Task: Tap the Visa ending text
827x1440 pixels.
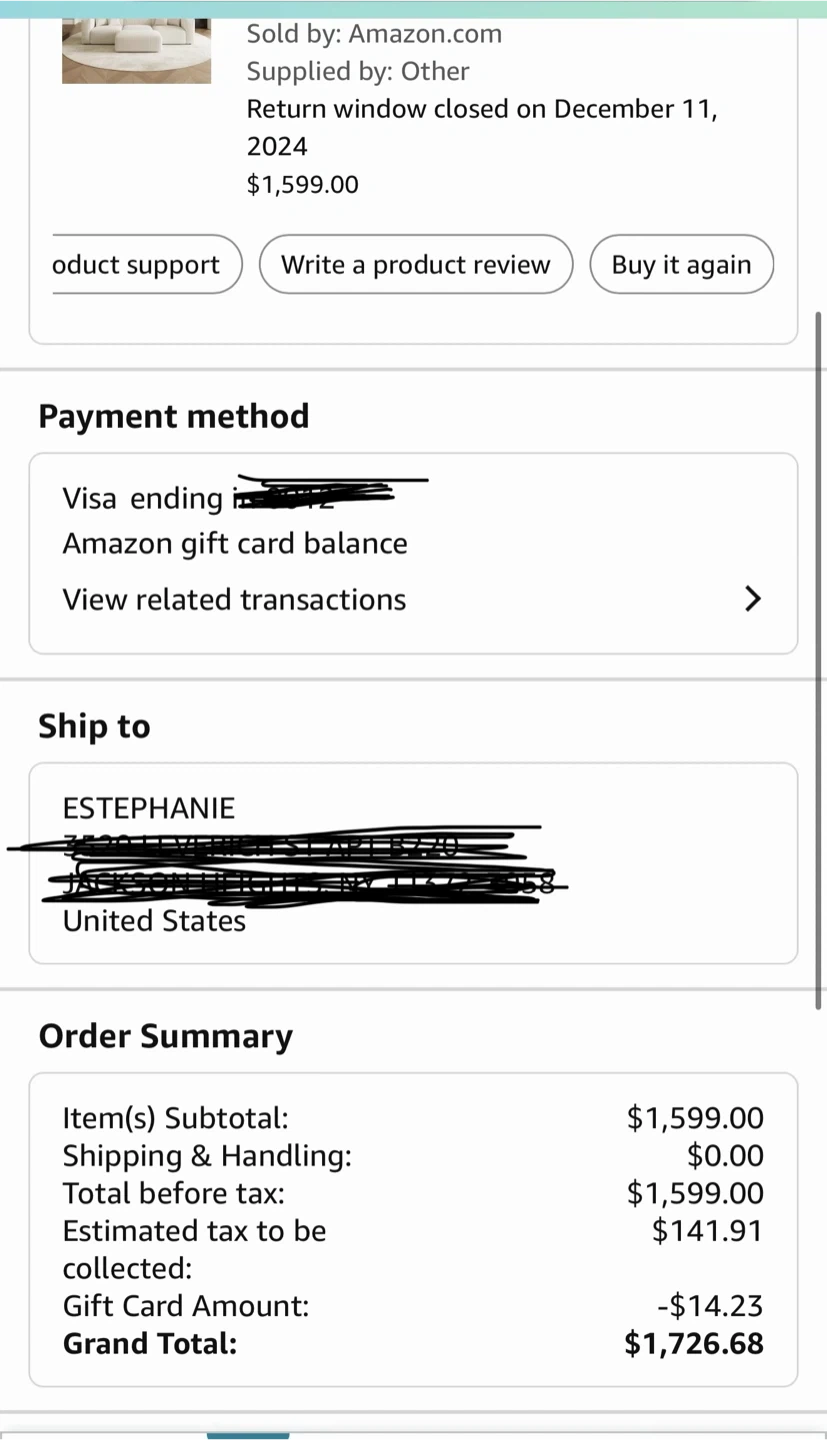Action: pos(143,498)
